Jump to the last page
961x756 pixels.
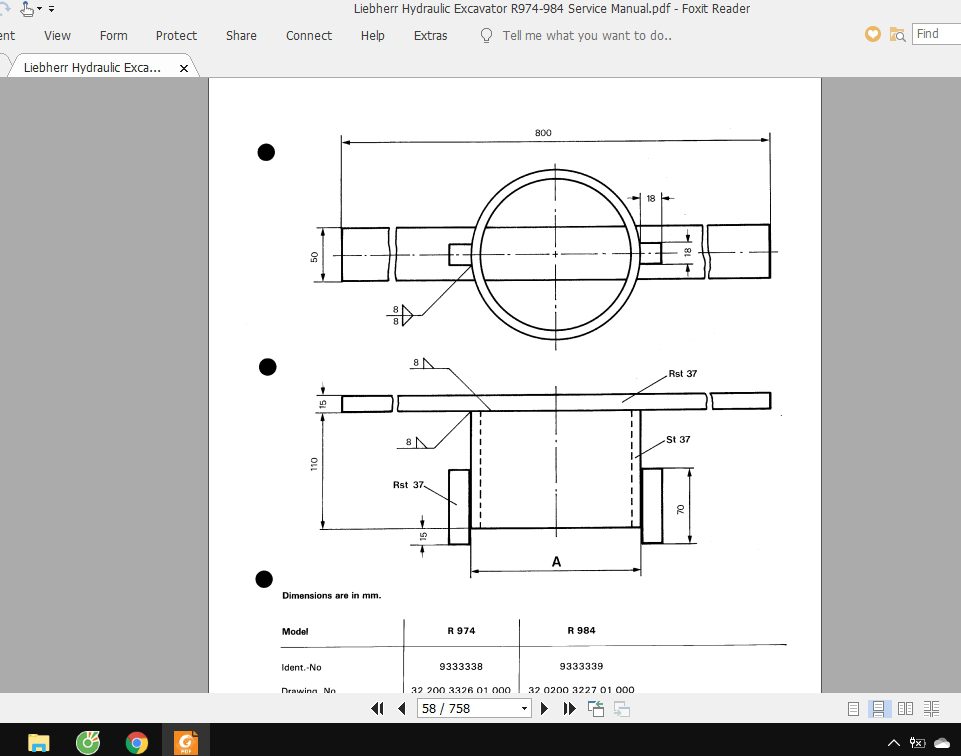tap(569, 708)
